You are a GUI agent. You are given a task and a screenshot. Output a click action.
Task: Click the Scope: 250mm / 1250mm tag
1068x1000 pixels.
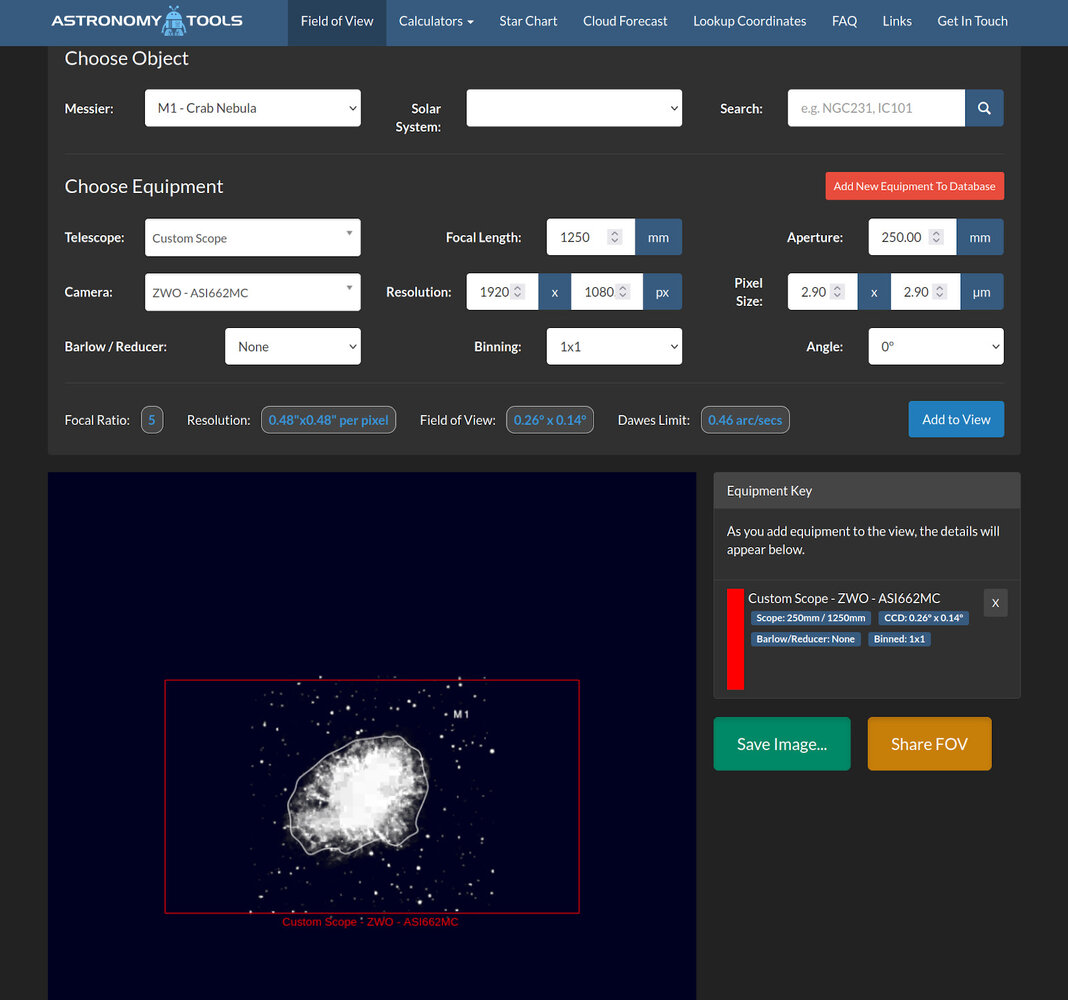point(811,618)
